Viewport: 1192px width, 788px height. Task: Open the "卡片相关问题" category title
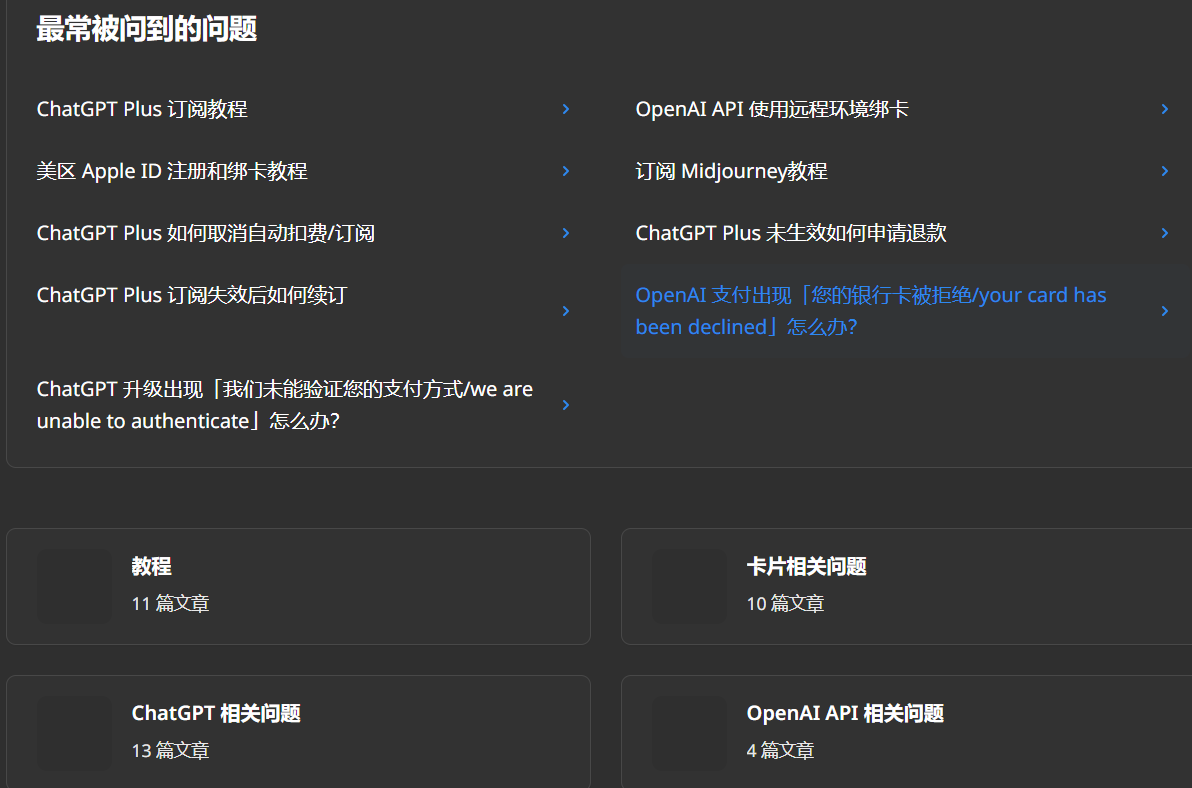point(807,567)
